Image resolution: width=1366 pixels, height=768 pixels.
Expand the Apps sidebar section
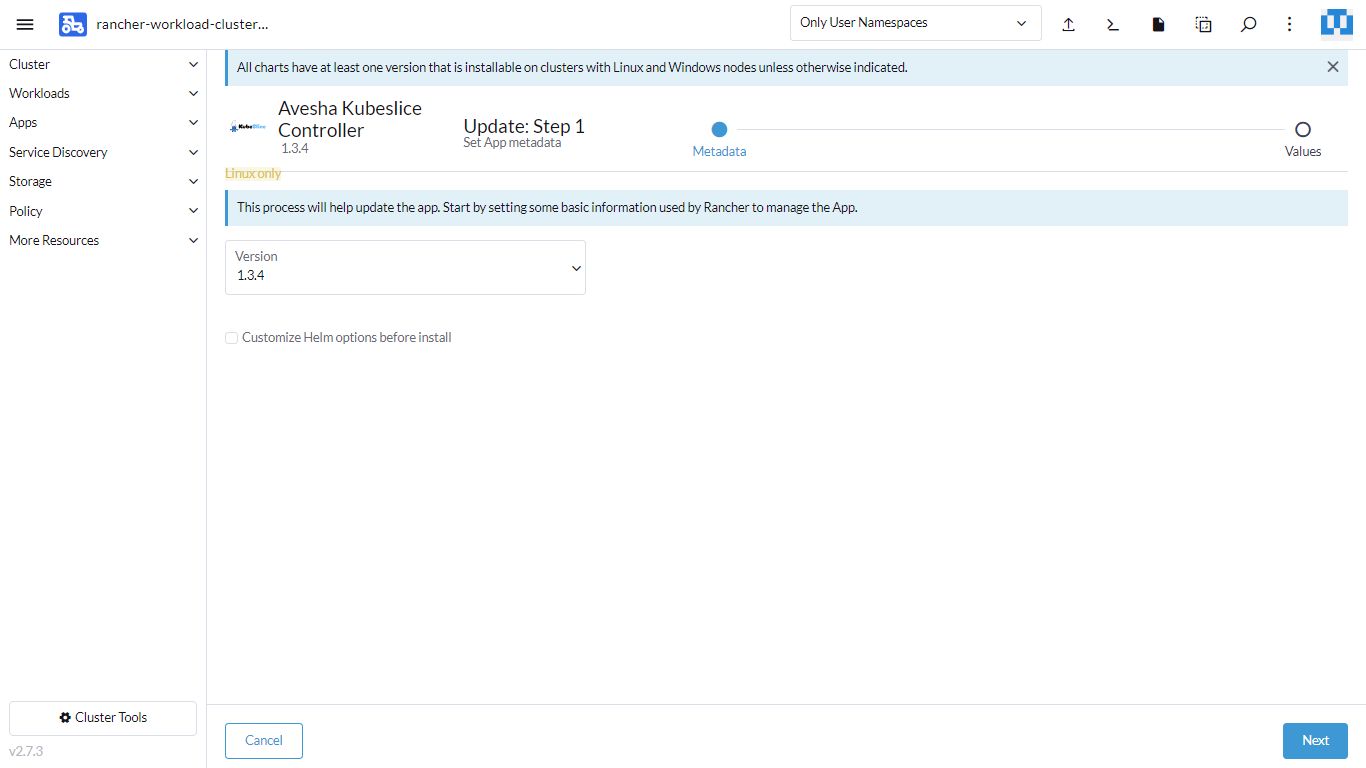[x=103, y=123]
